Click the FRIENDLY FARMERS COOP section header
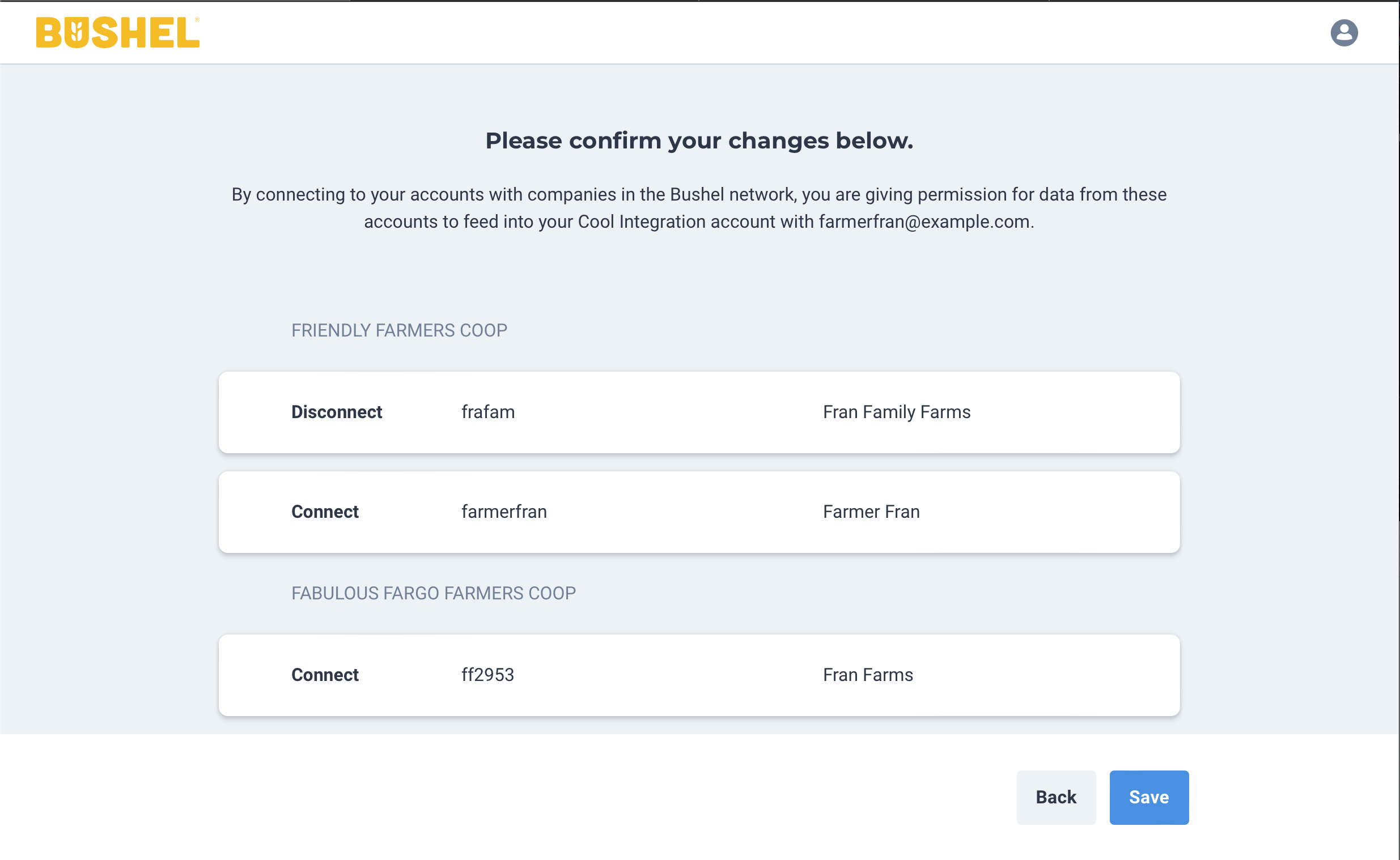 [400, 330]
